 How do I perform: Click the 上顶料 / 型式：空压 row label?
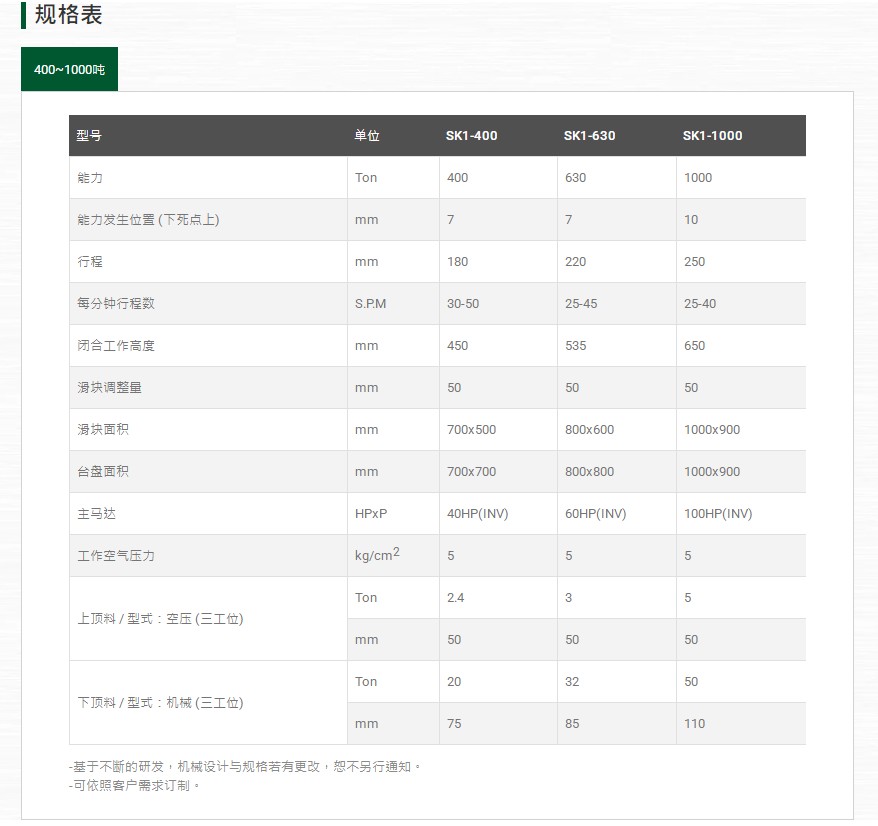[160, 619]
